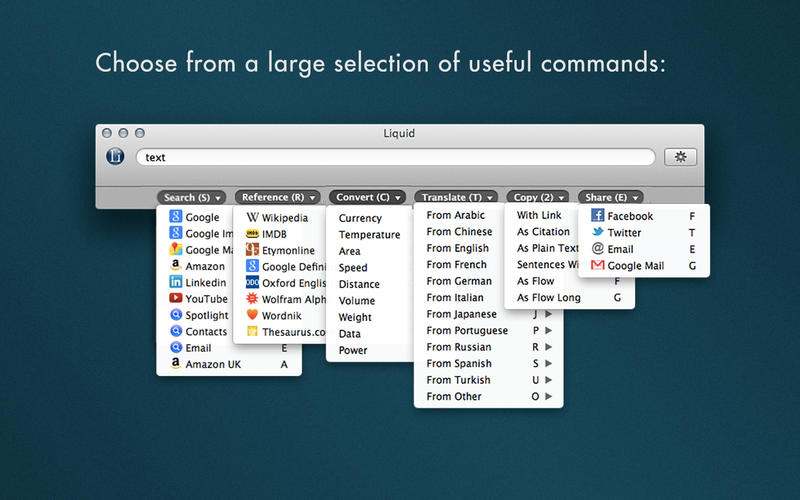Pick Temperature in the Convert menu

[369, 235]
